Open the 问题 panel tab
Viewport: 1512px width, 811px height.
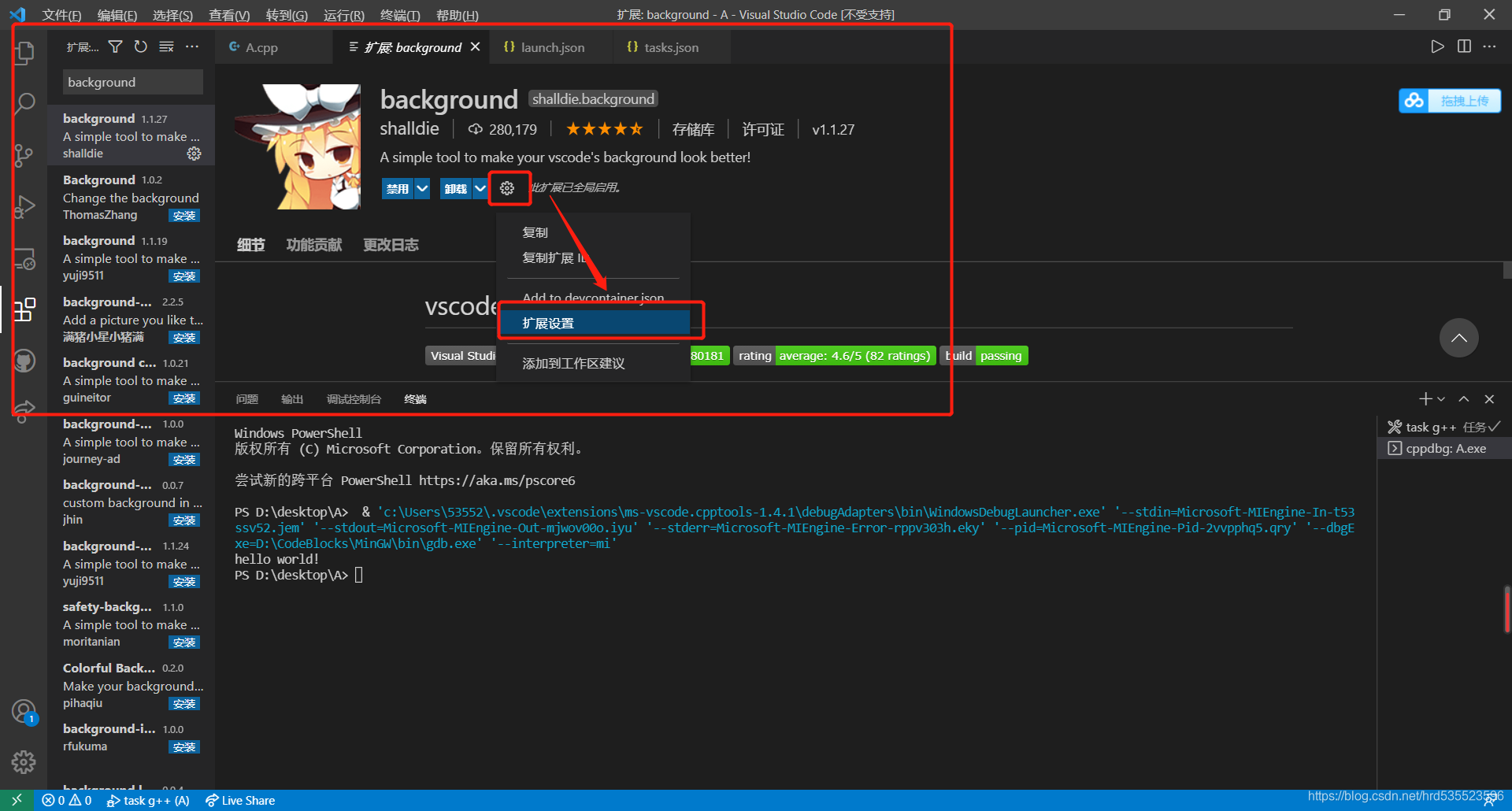246,399
